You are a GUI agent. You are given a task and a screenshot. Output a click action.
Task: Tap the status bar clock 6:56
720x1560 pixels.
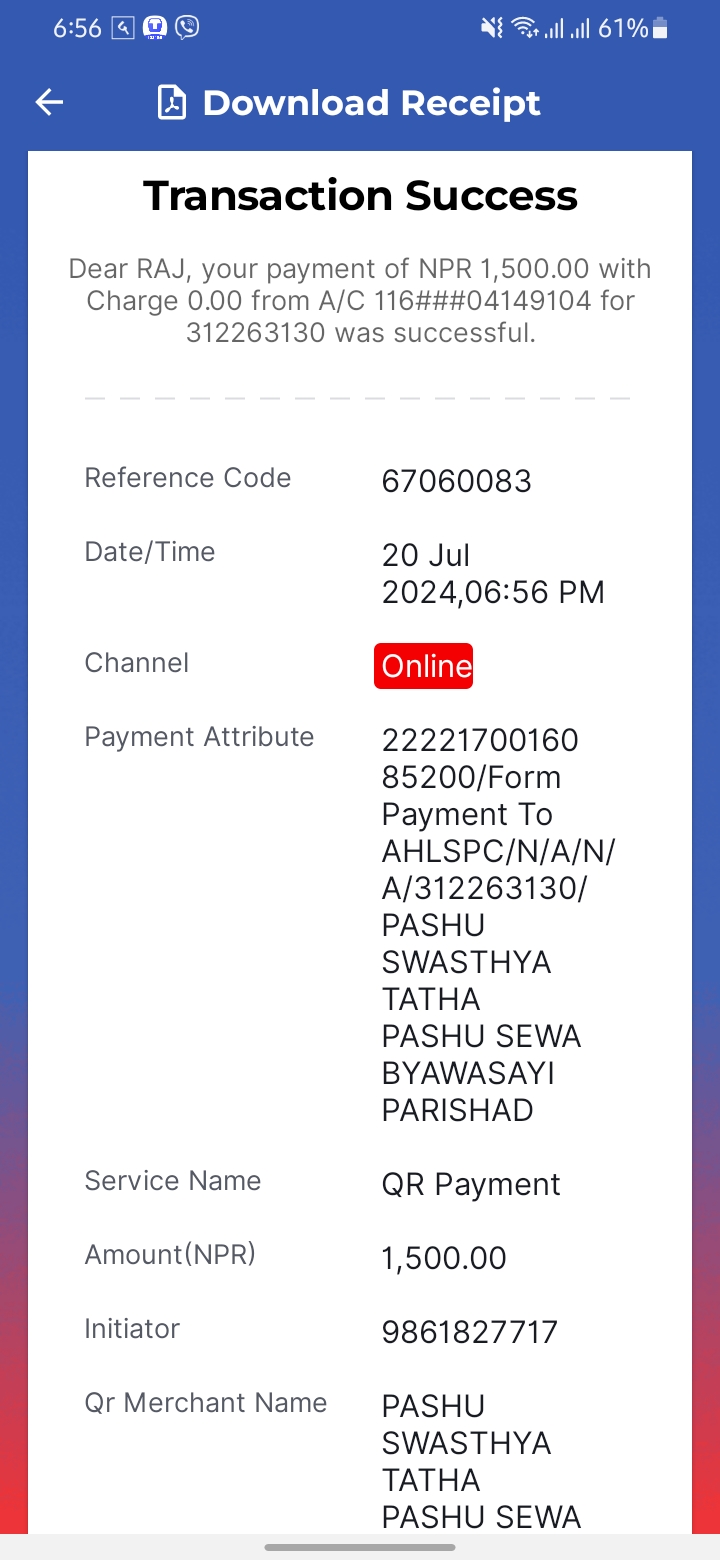pyautogui.click(x=77, y=29)
